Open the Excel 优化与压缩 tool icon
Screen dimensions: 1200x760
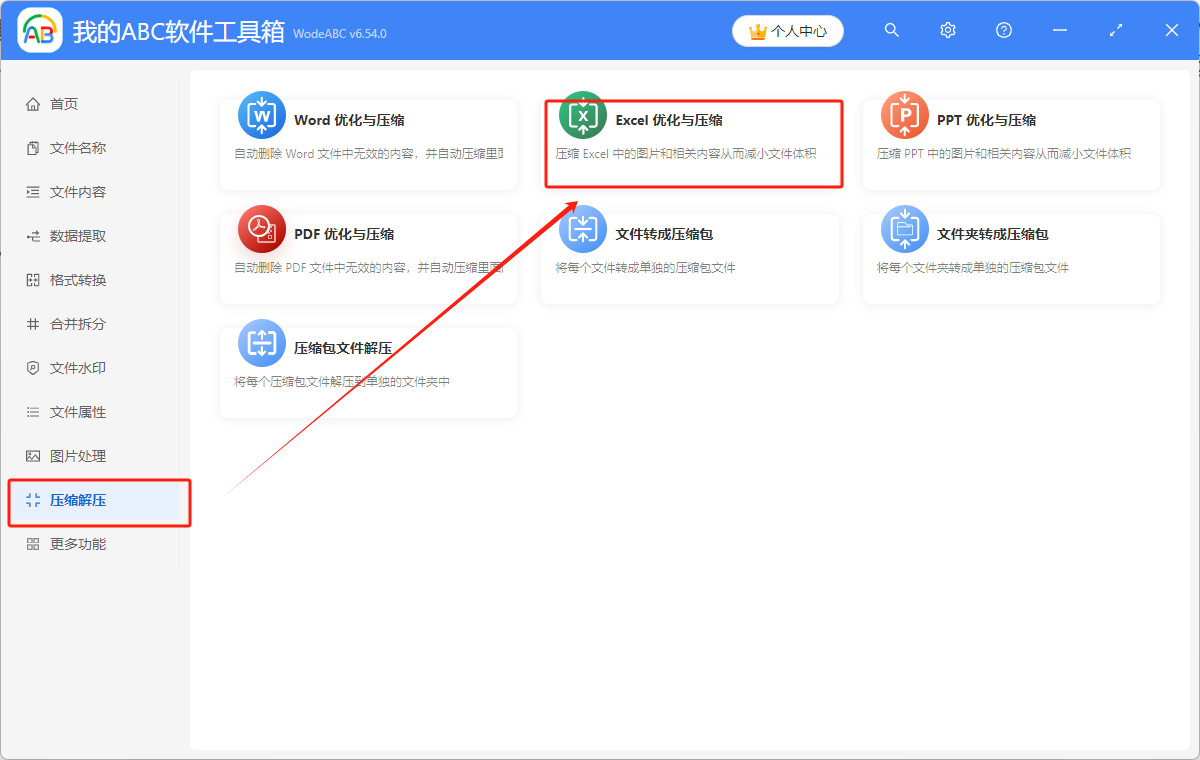tap(583, 115)
